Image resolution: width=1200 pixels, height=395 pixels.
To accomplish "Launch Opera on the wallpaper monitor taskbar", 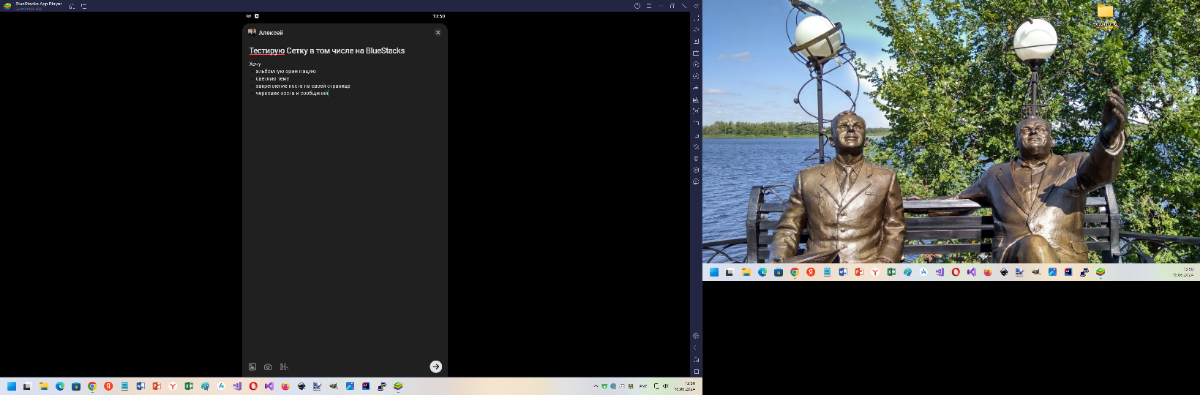I will point(955,272).
